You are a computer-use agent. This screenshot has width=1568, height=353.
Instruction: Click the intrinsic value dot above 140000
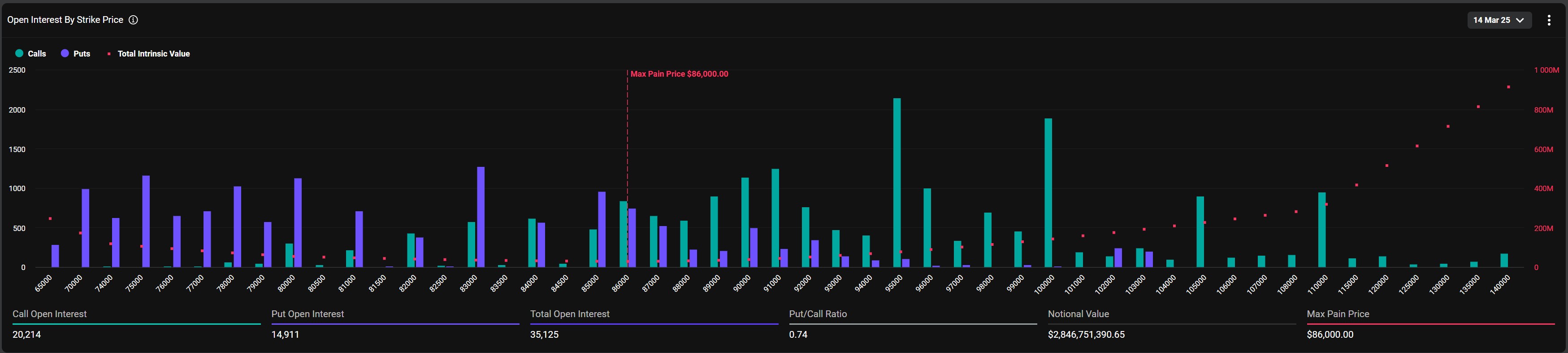coord(1508,87)
